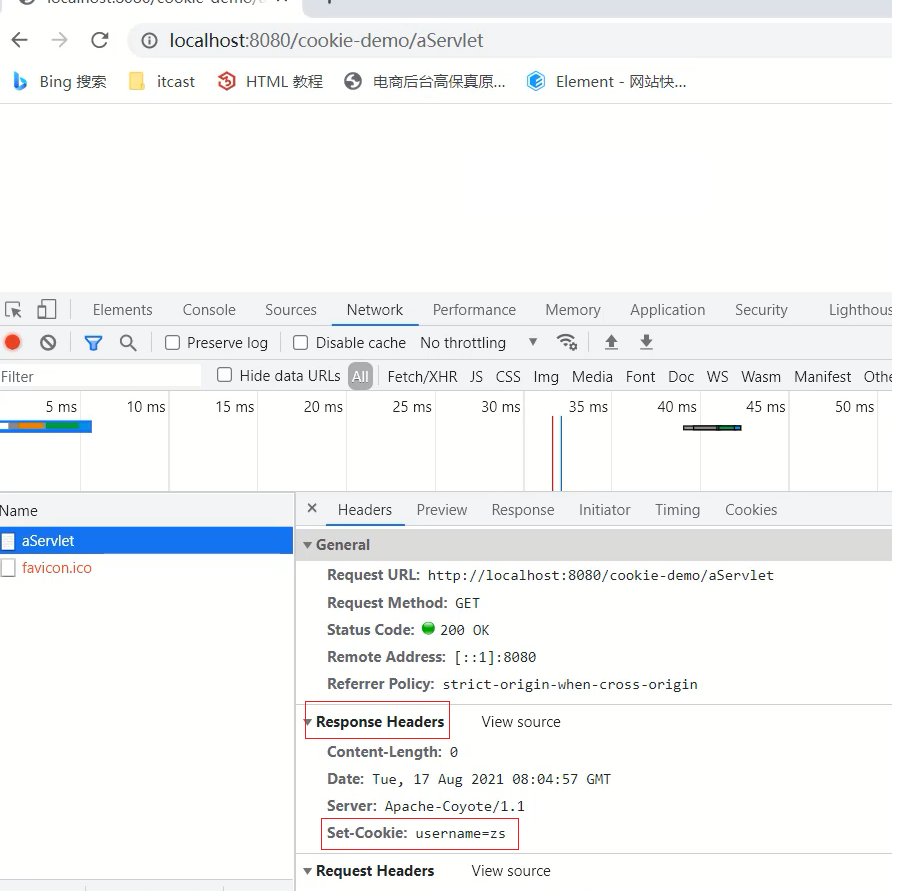Filter requests by Manifest
This screenshot has height=891, width=919.
[822, 376]
